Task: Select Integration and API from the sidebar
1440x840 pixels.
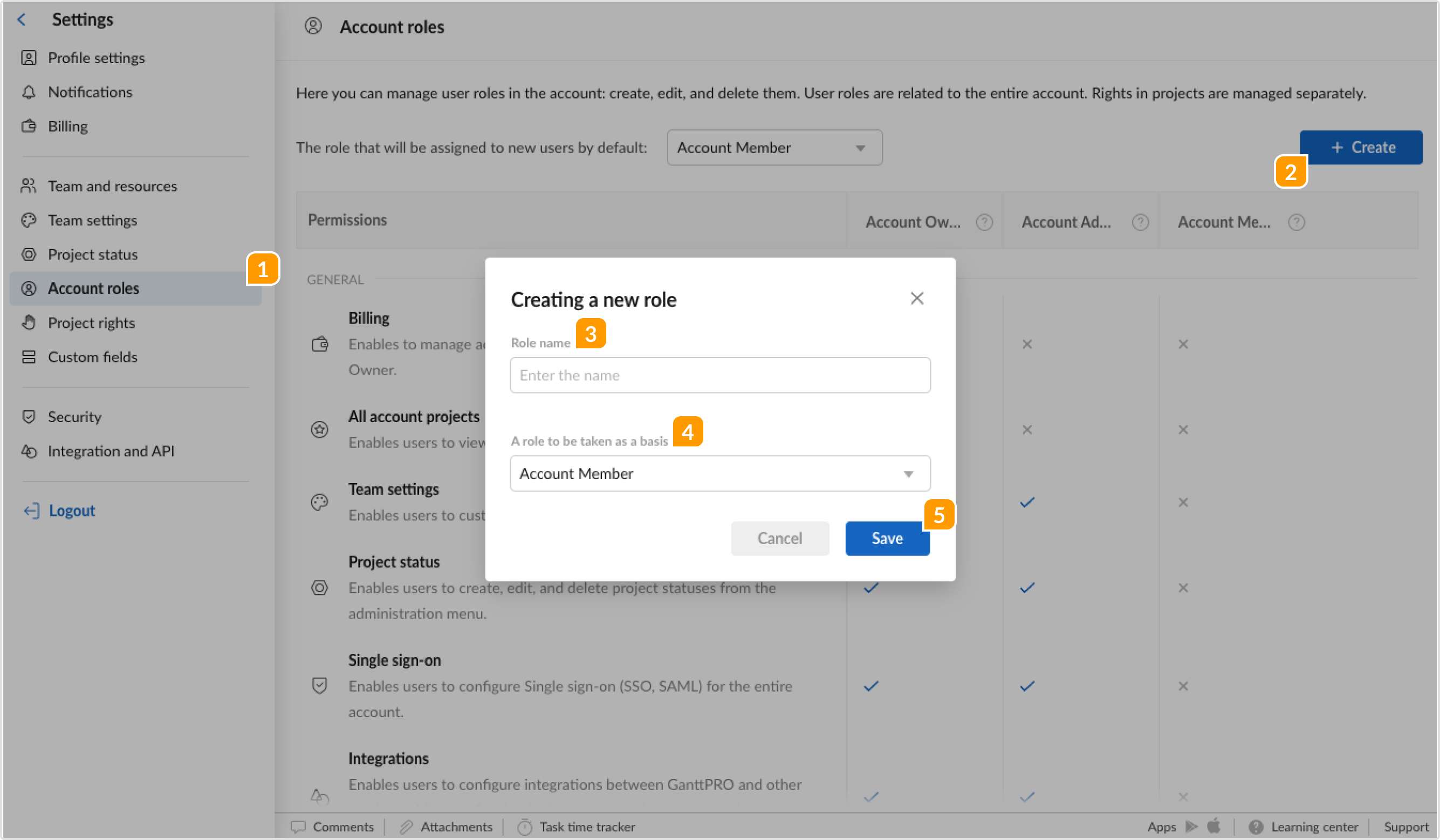Action: pos(111,451)
